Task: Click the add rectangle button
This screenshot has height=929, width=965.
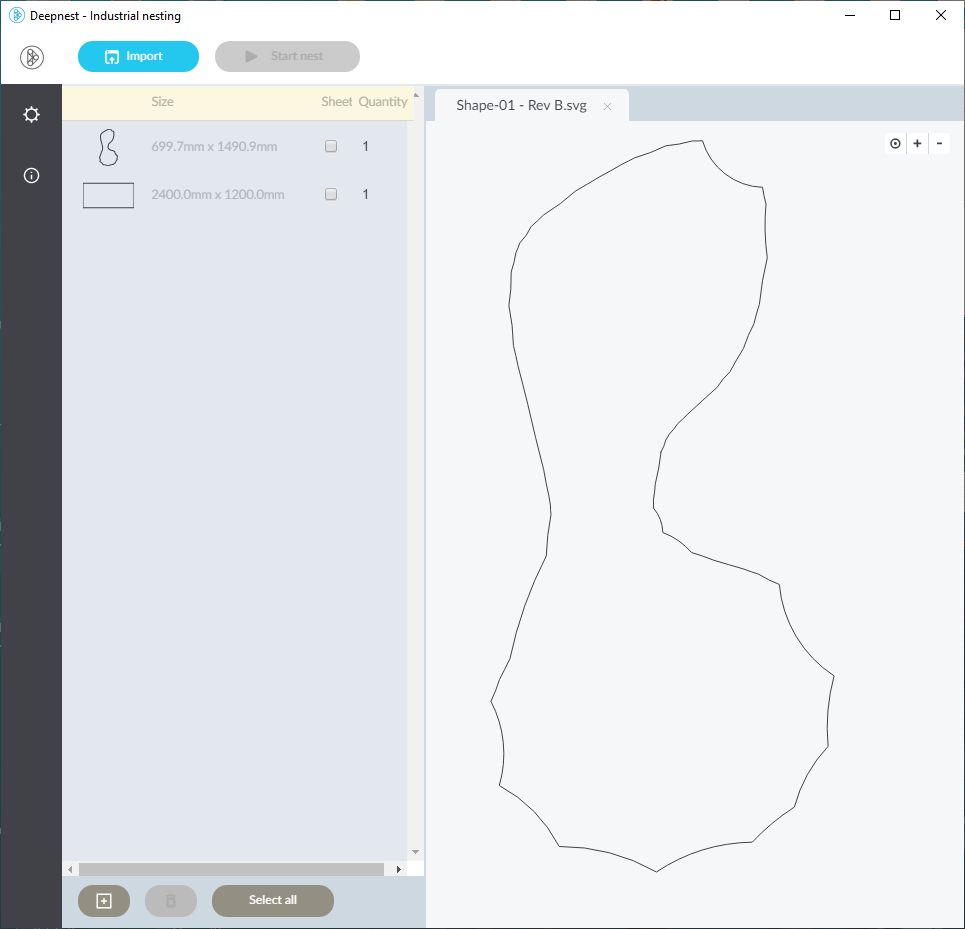Action: [x=104, y=901]
